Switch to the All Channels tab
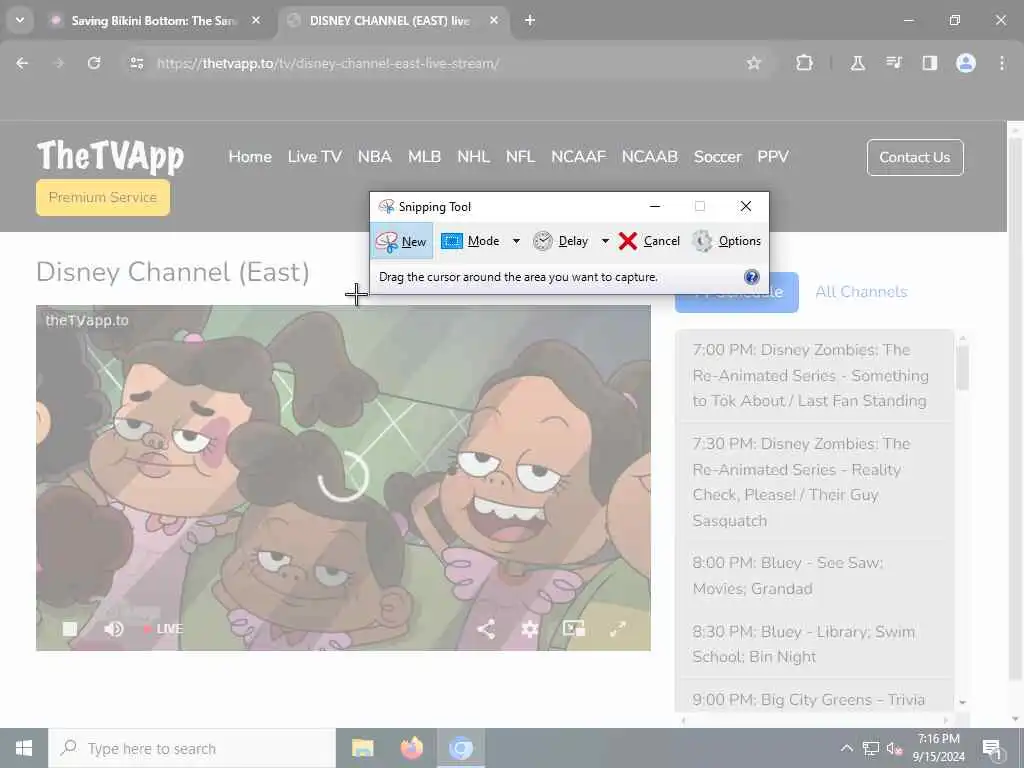The width and height of the screenshot is (1024, 768). point(861,292)
